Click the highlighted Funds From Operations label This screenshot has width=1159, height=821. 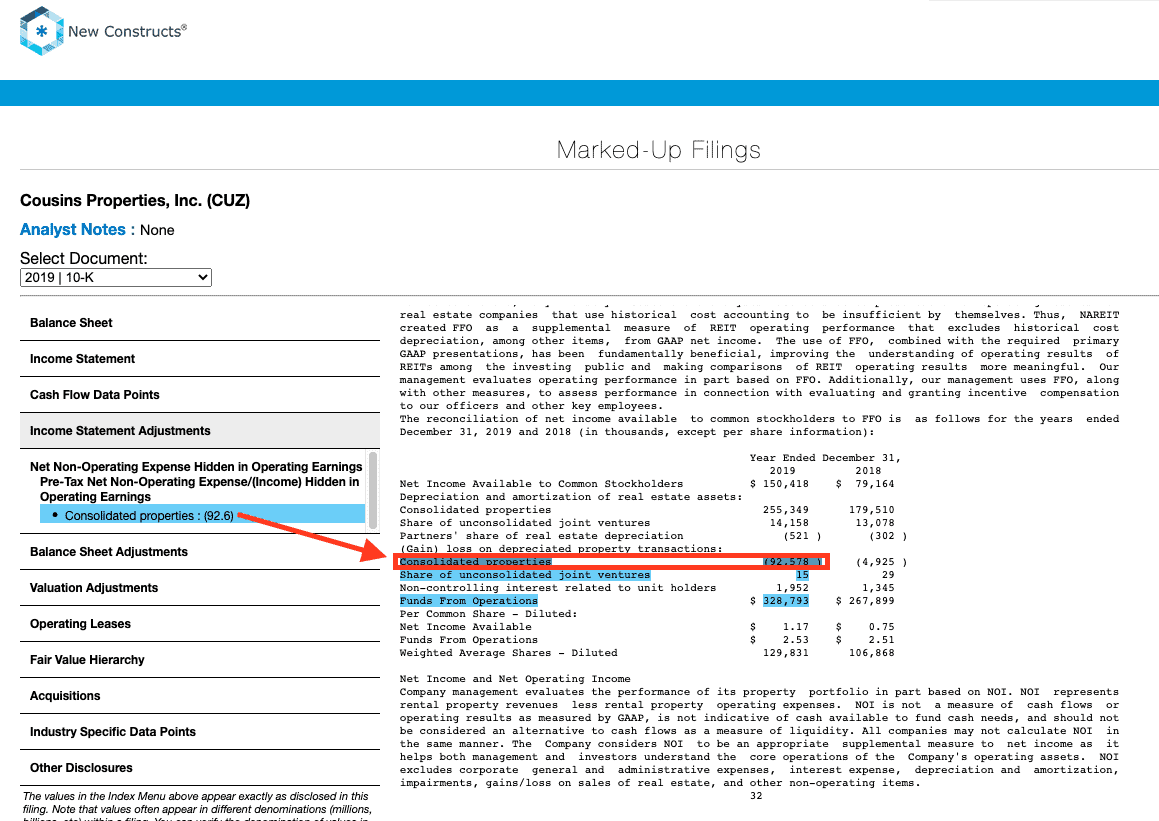[469, 601]
